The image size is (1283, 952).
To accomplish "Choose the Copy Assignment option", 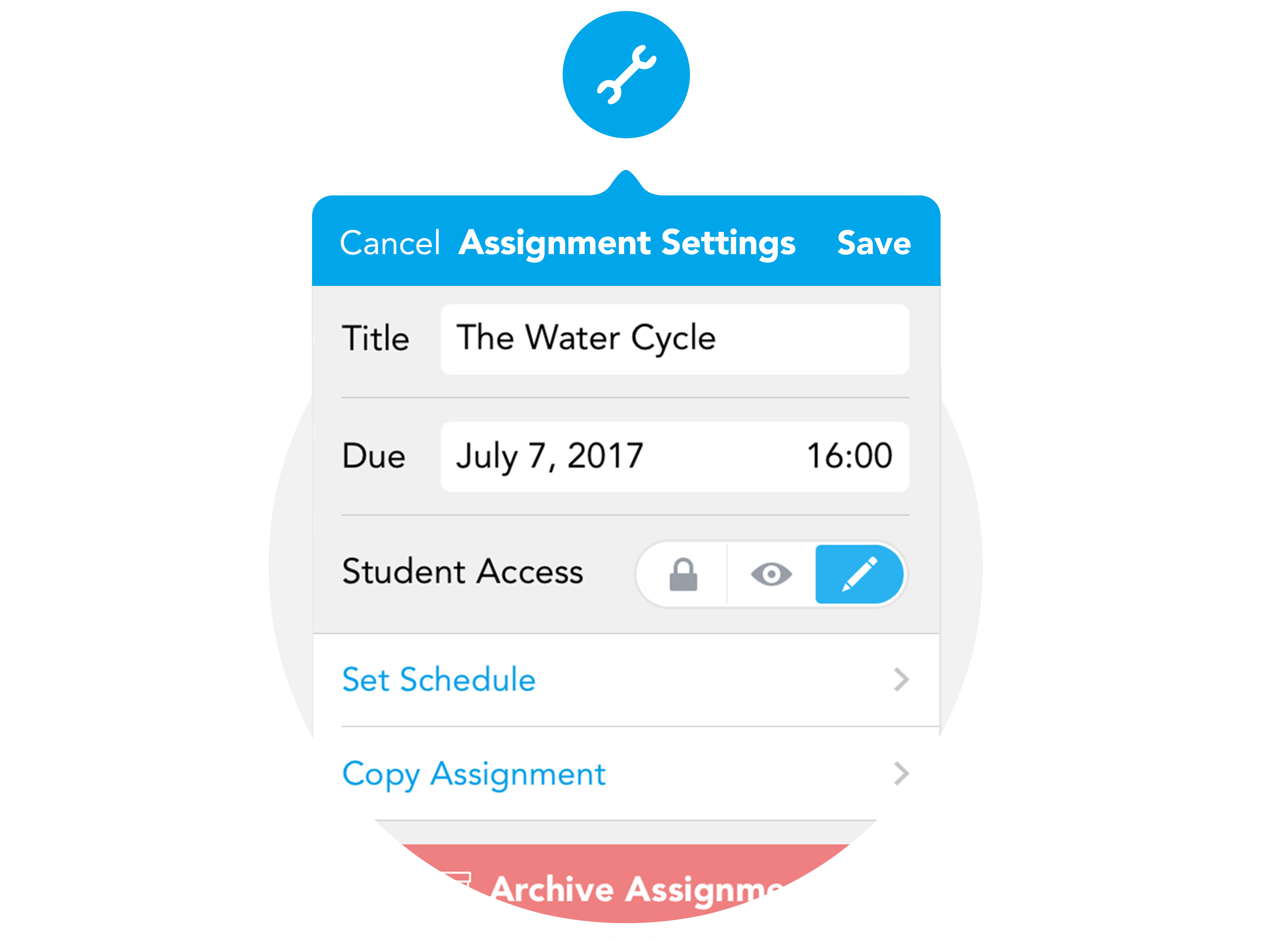I will [x=474, y=773].
